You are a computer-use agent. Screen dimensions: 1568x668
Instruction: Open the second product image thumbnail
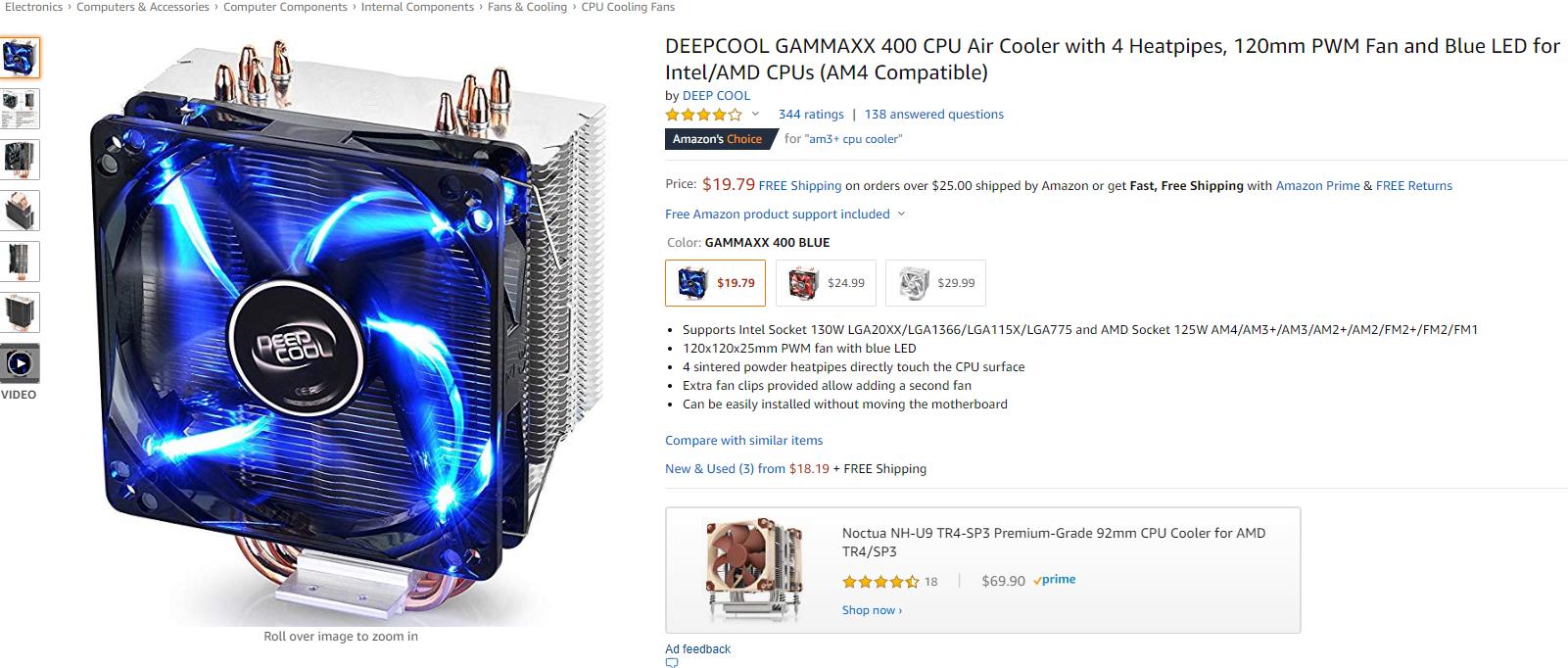(20, 109)
